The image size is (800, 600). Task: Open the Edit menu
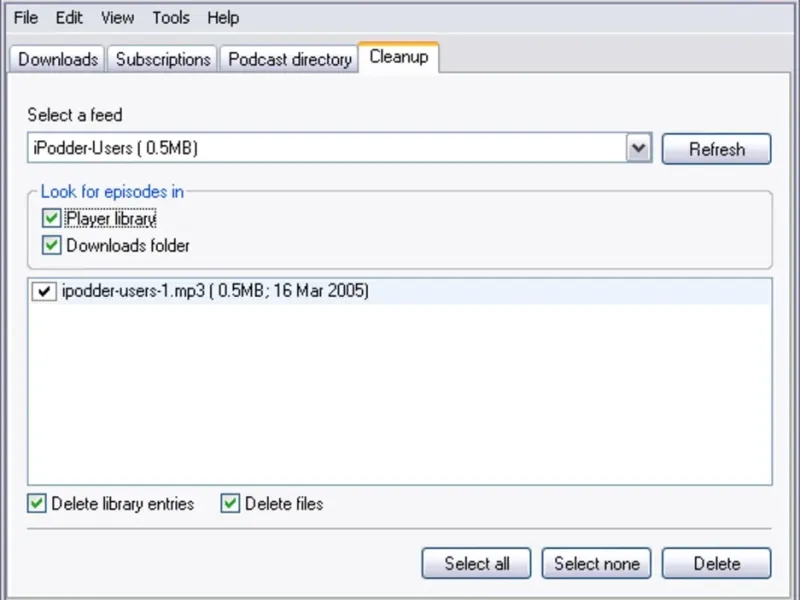tap(69, 18)
